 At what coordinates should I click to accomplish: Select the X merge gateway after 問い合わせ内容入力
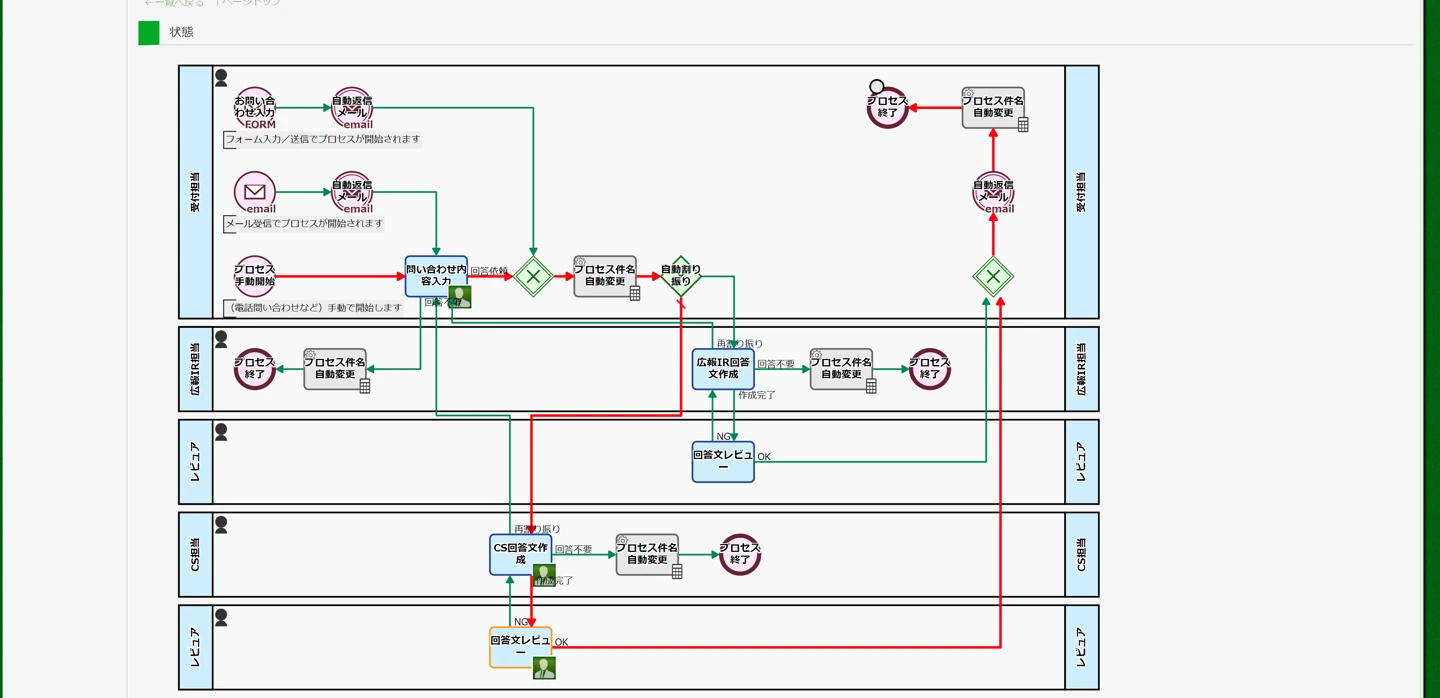[534, 277]
